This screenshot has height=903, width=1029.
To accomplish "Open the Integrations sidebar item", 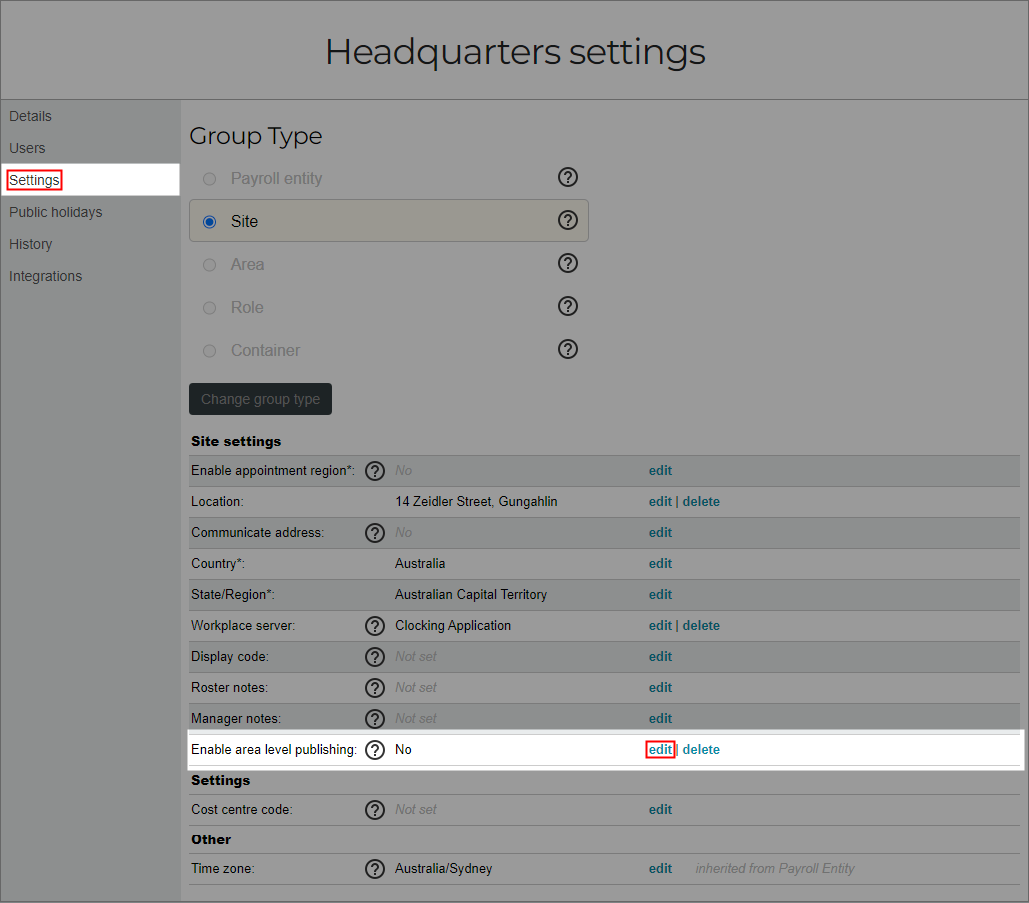I will [x=45, y=276].
